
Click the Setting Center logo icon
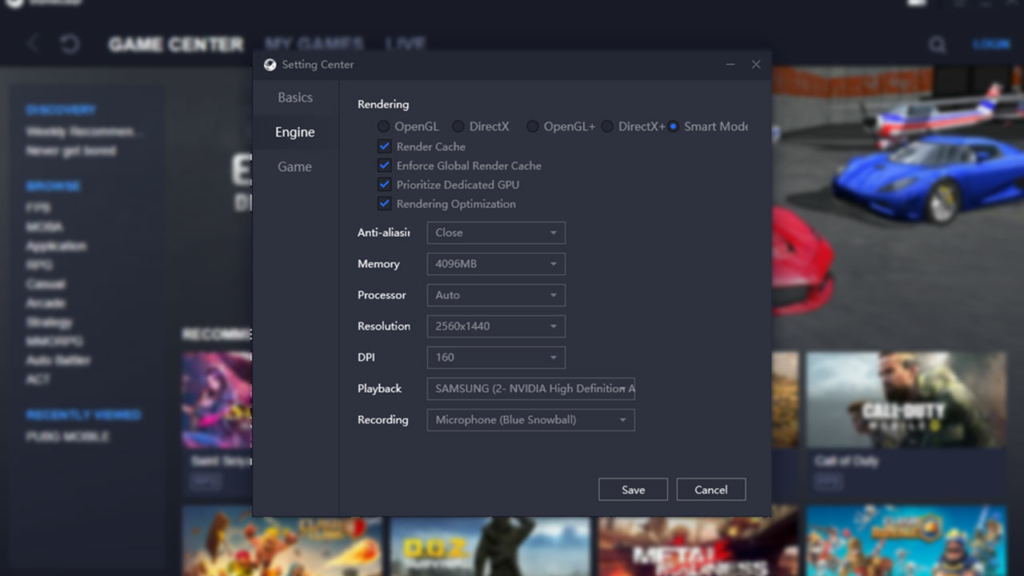click(x=270, y=65)
